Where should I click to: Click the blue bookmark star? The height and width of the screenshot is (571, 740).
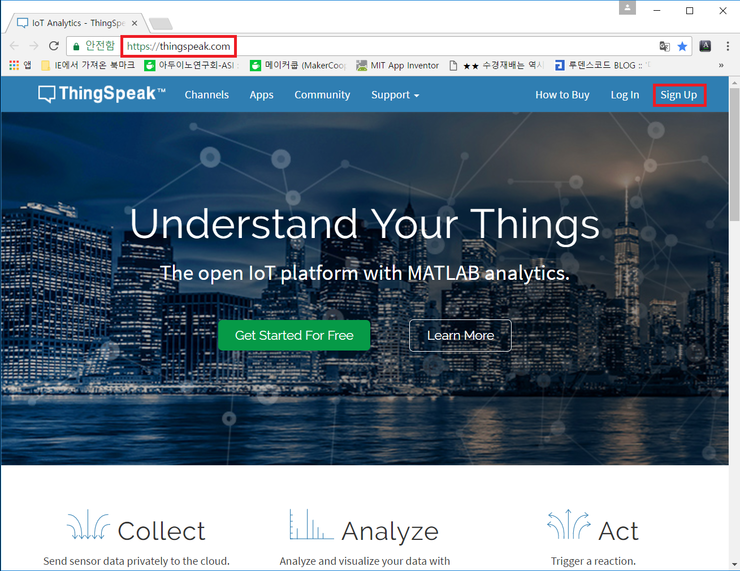682,46
